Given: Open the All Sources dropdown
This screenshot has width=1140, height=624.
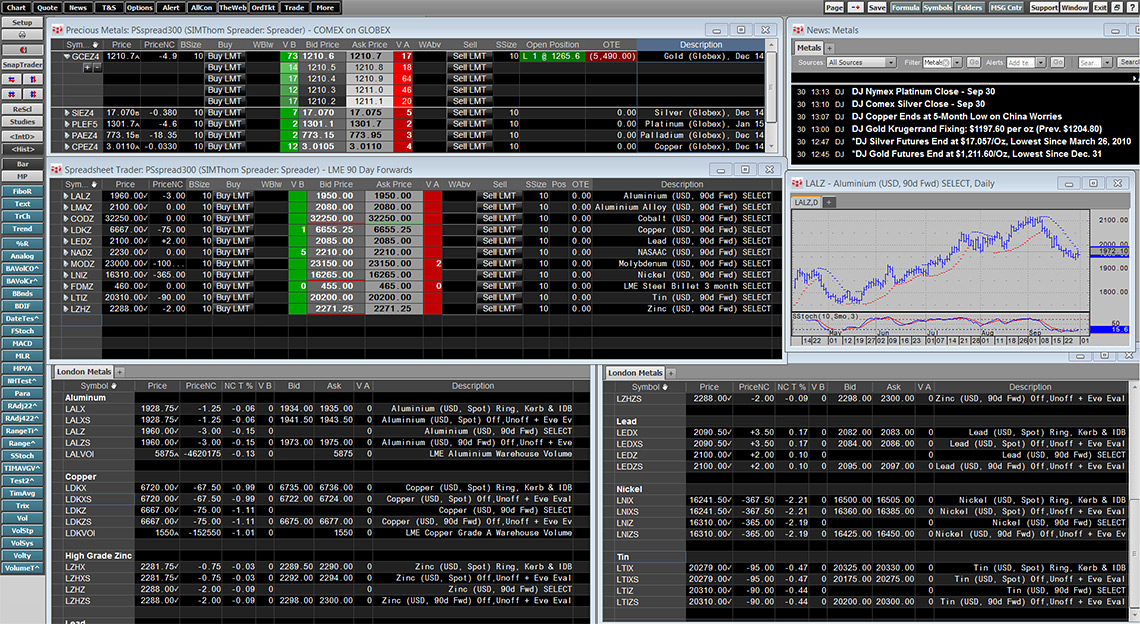Looking at the screenshot, I should (x=862, y=63).
